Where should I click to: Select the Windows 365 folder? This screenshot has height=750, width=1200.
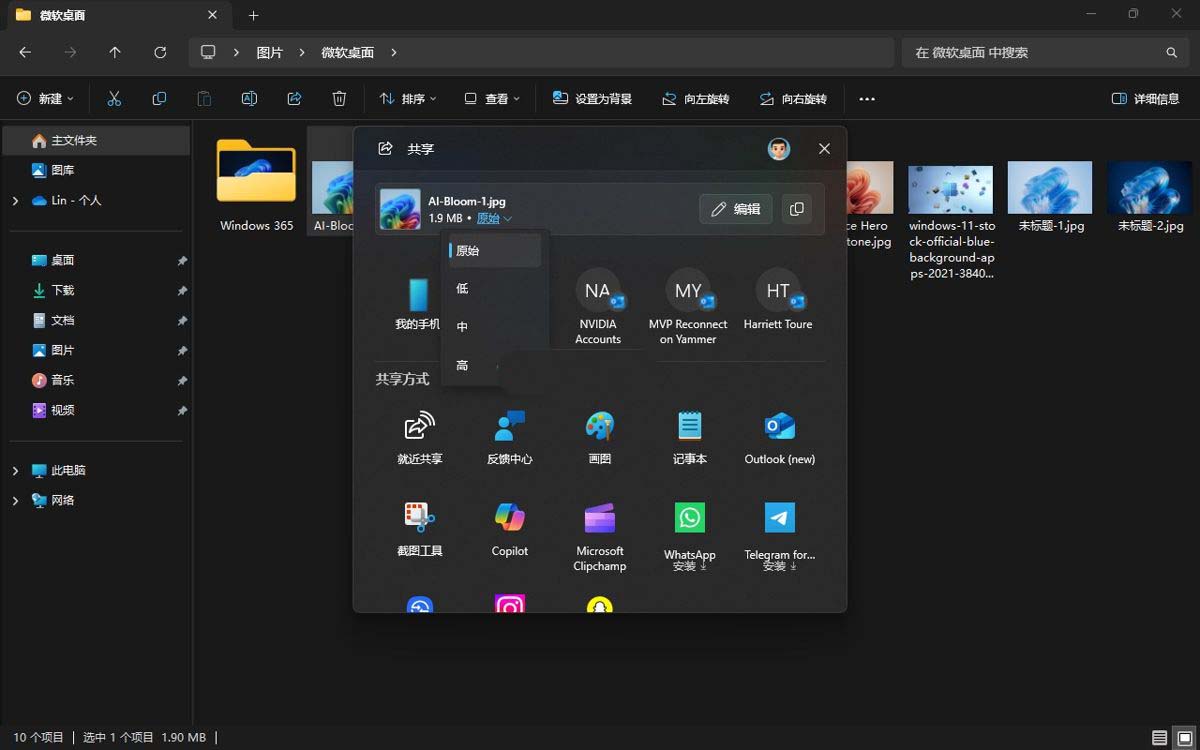pos(256,185)
